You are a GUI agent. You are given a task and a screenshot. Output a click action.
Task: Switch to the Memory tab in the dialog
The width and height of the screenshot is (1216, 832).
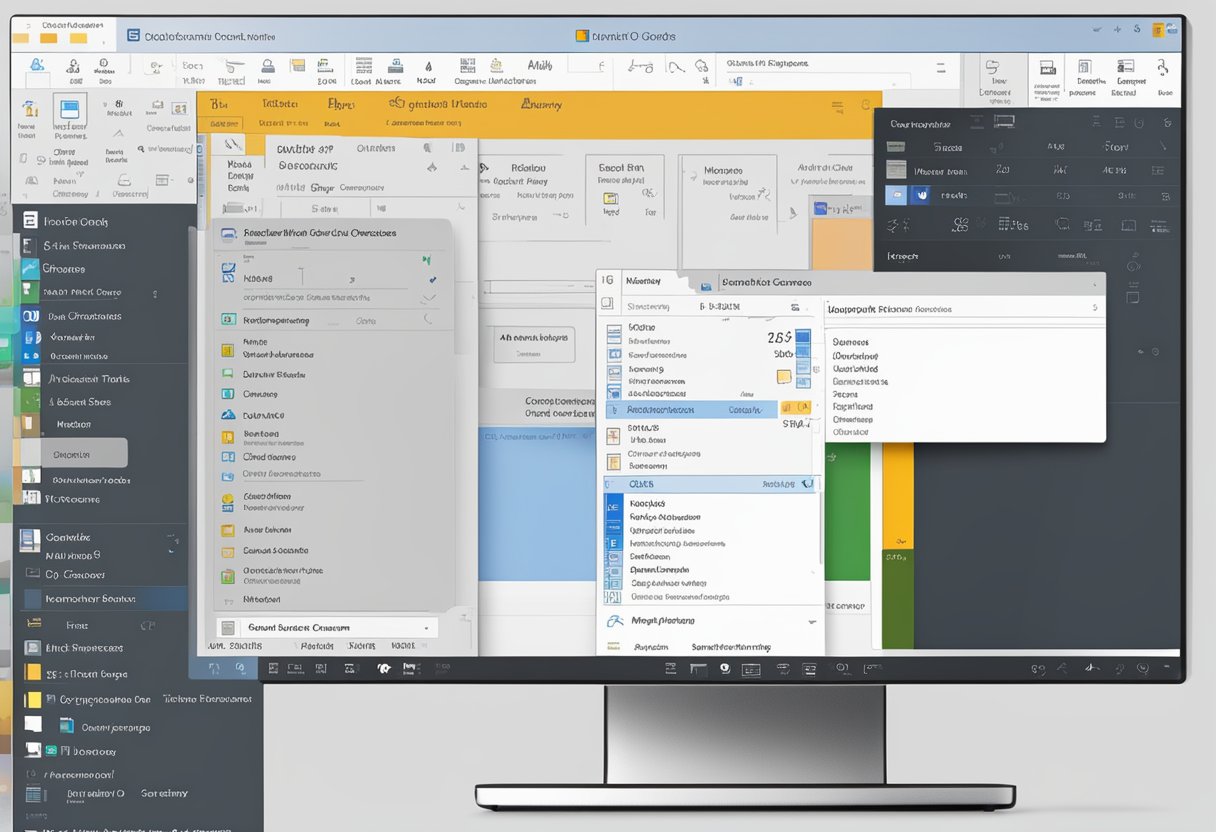pyautogui.click(x=645, y=281)
